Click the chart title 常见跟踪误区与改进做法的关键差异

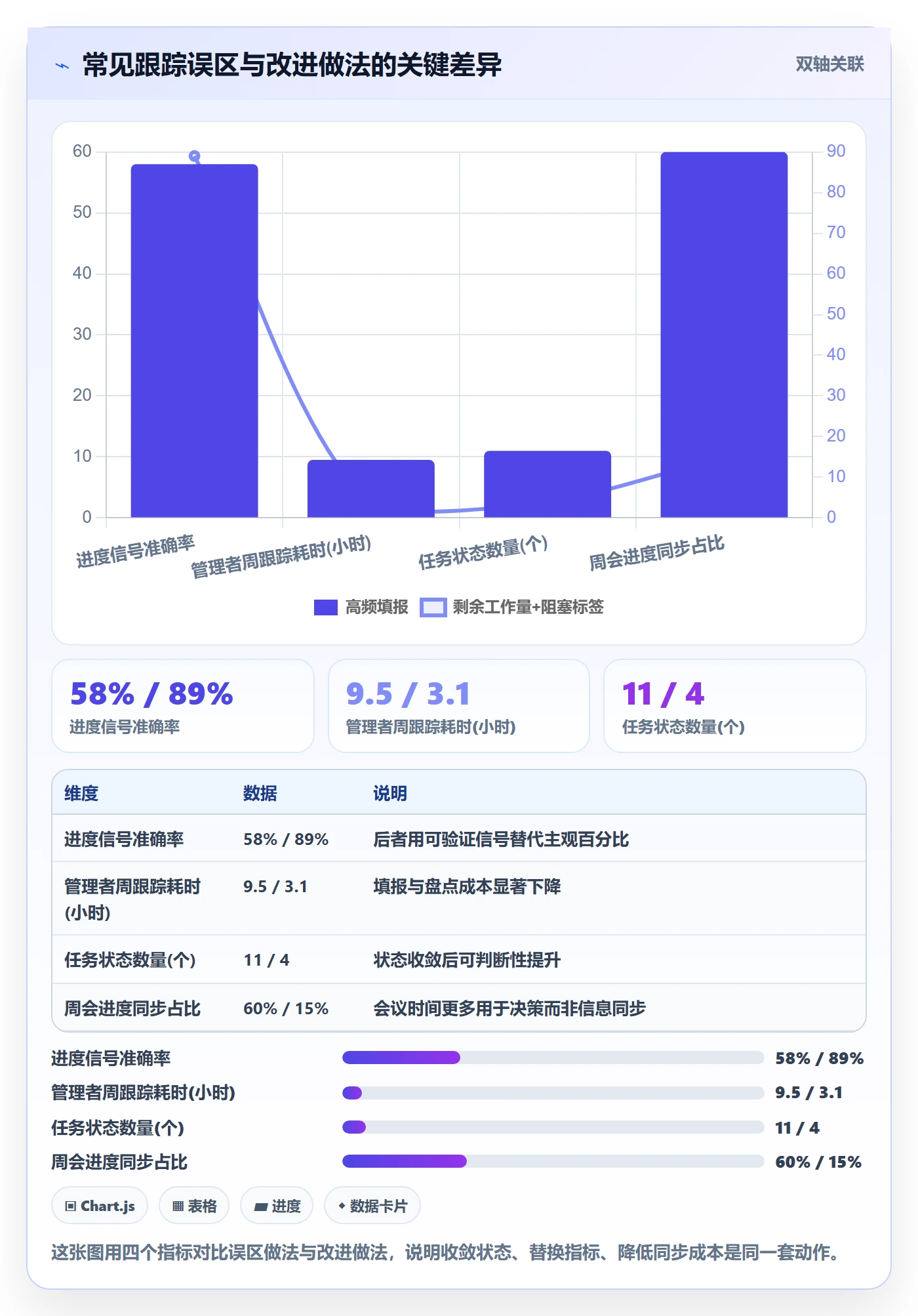pos(292,65)
